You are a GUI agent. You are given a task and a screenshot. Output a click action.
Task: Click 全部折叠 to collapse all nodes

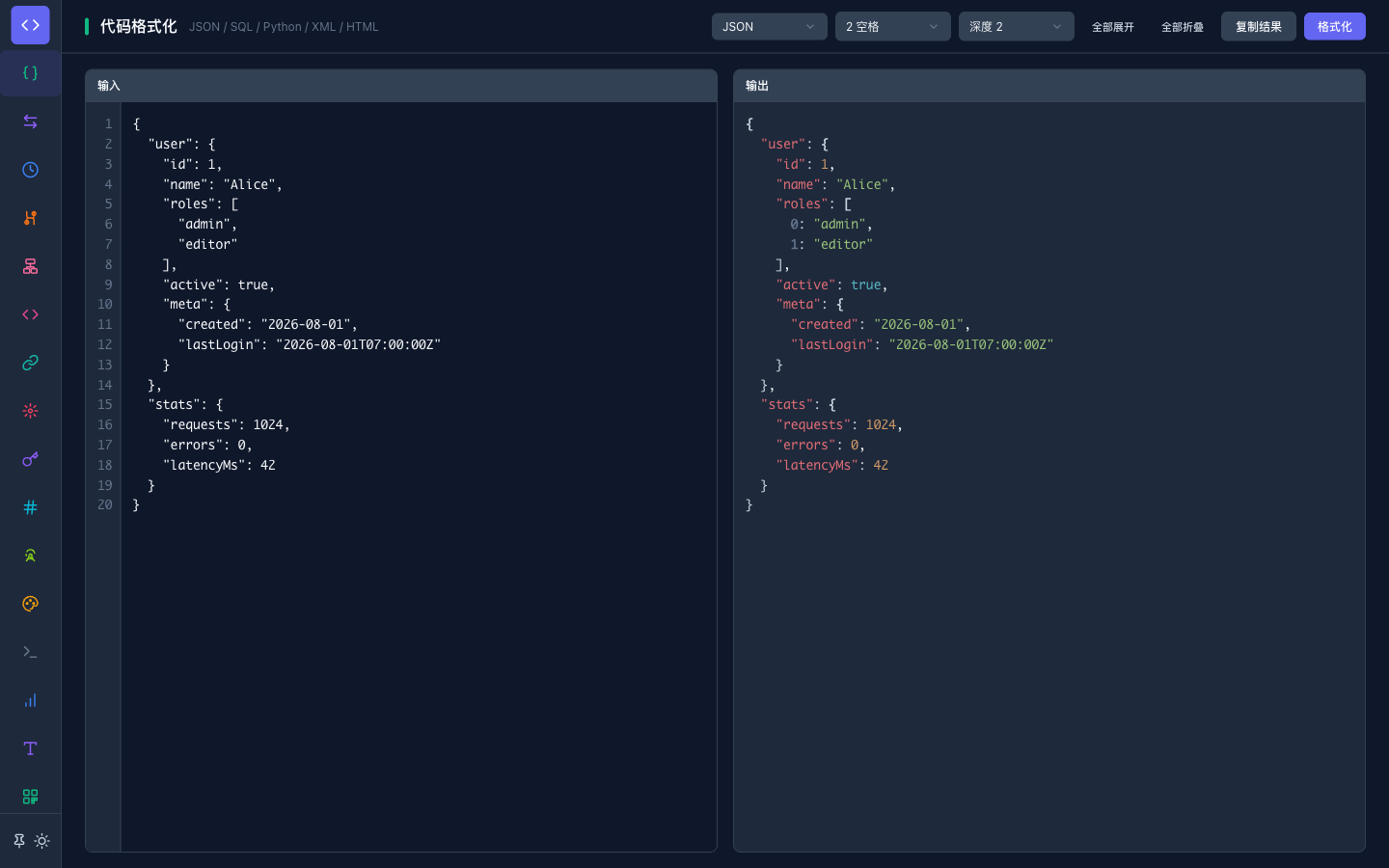pos(1183,27)
